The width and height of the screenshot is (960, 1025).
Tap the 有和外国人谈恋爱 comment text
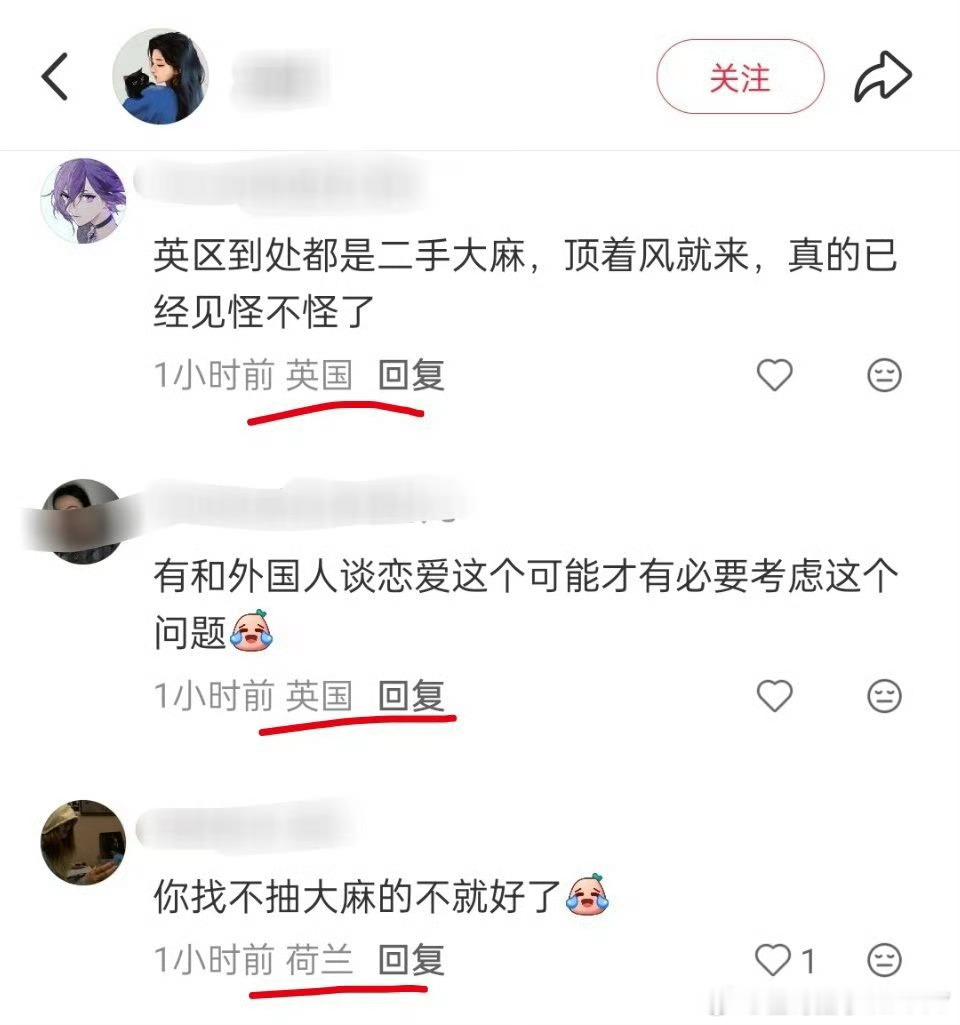coord(526,604)
